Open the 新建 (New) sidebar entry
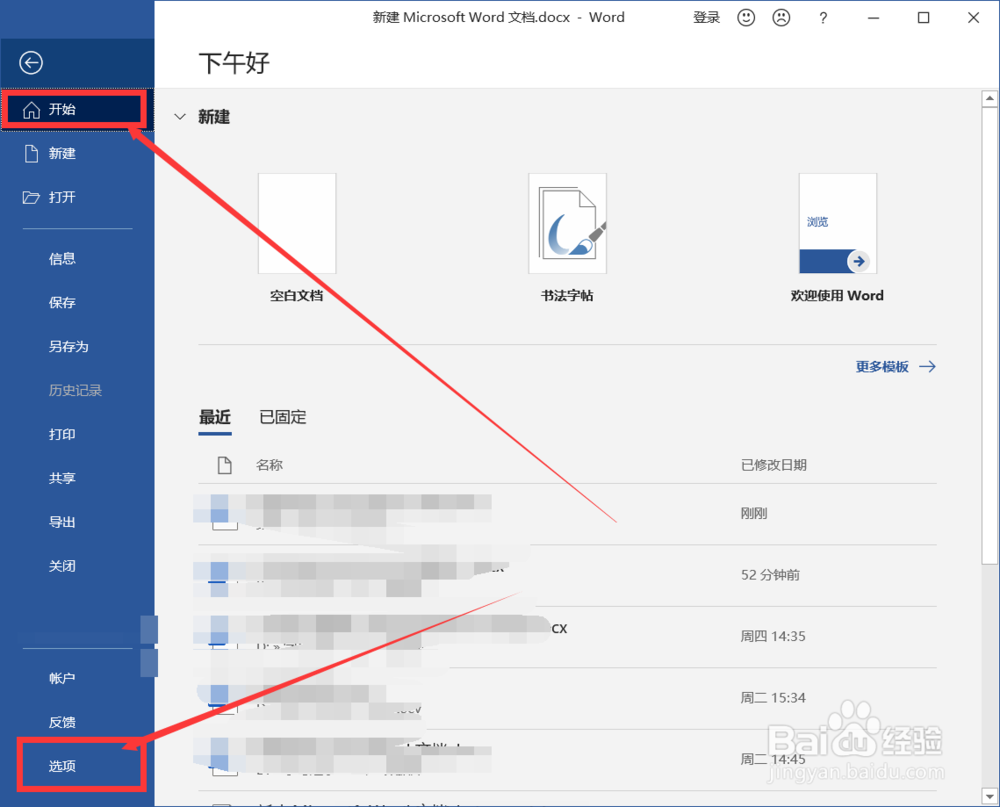 click(x=62, y=153)
